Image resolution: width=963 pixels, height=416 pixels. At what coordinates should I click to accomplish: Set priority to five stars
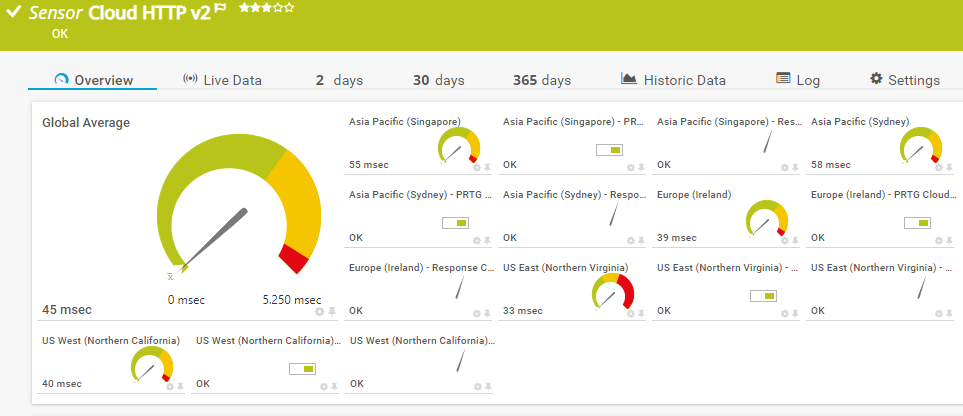289,7
